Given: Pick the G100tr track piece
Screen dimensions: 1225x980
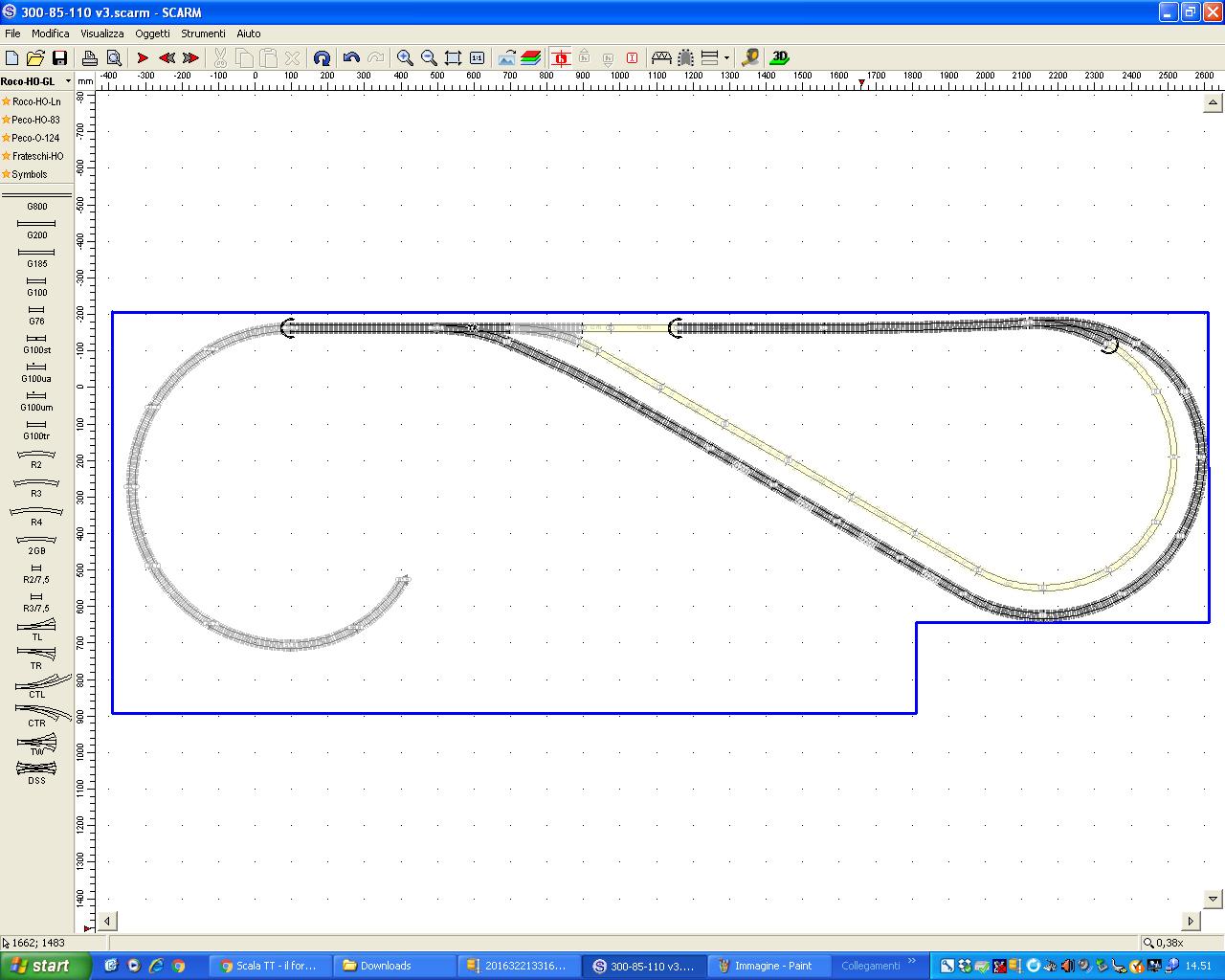Looking at the screenshot, I should 36,430.
